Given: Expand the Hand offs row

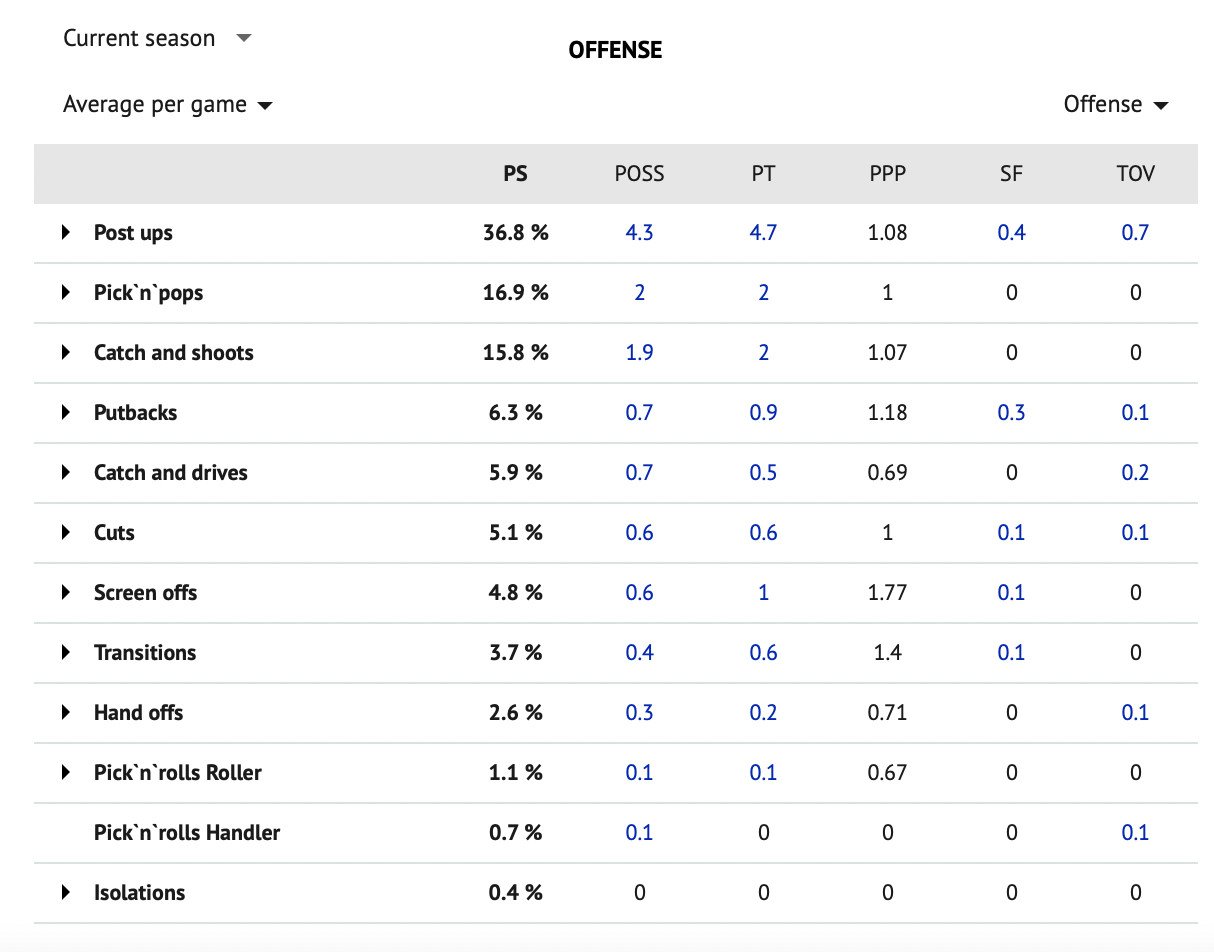Looking at the screenshot, I should pyautogui.click(x=66, y=713).
